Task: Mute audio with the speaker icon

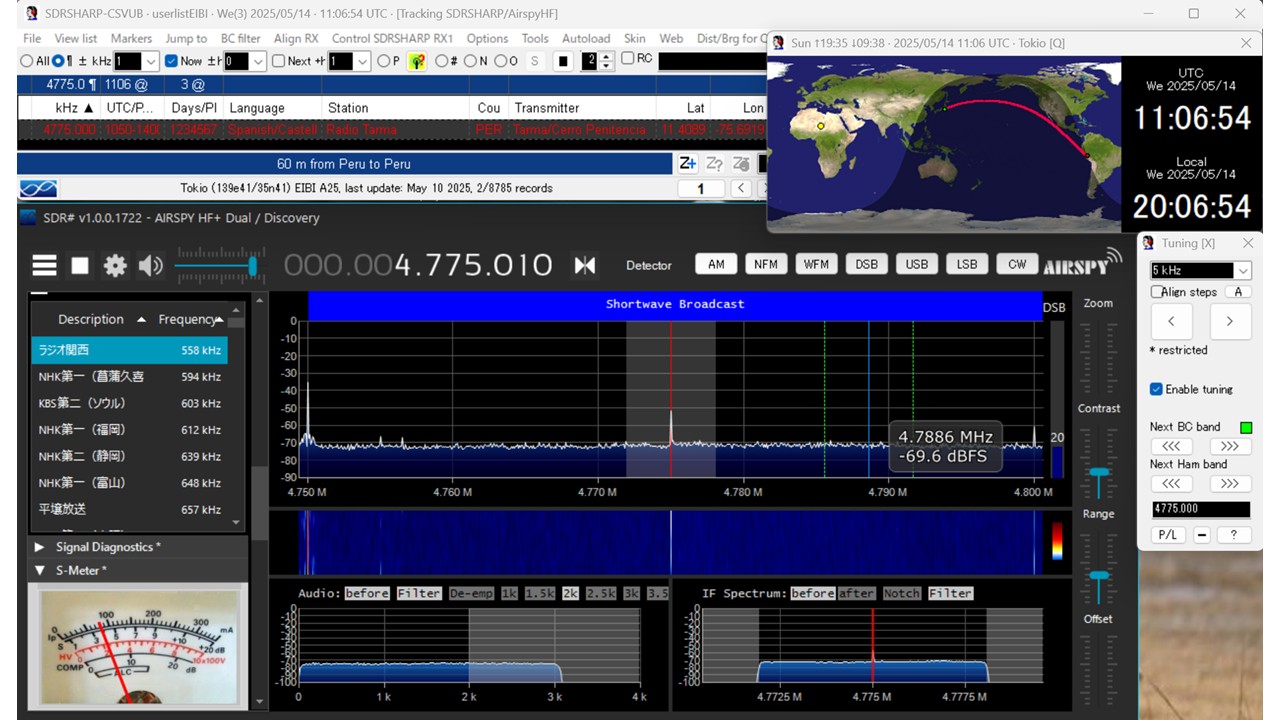Action: 151,265
